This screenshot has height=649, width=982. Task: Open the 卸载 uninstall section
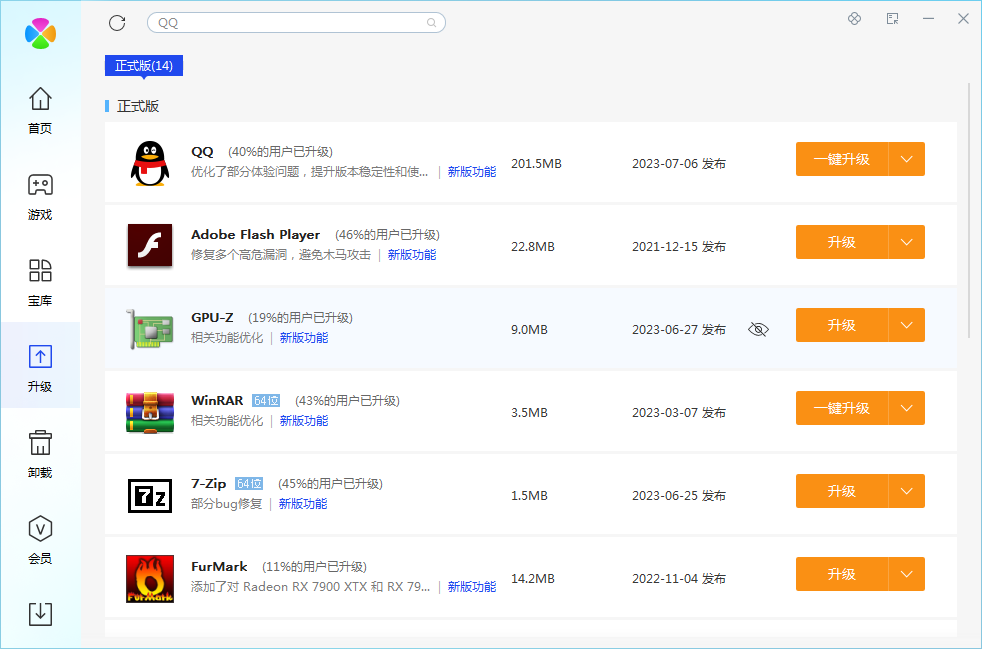click(40, 454)
